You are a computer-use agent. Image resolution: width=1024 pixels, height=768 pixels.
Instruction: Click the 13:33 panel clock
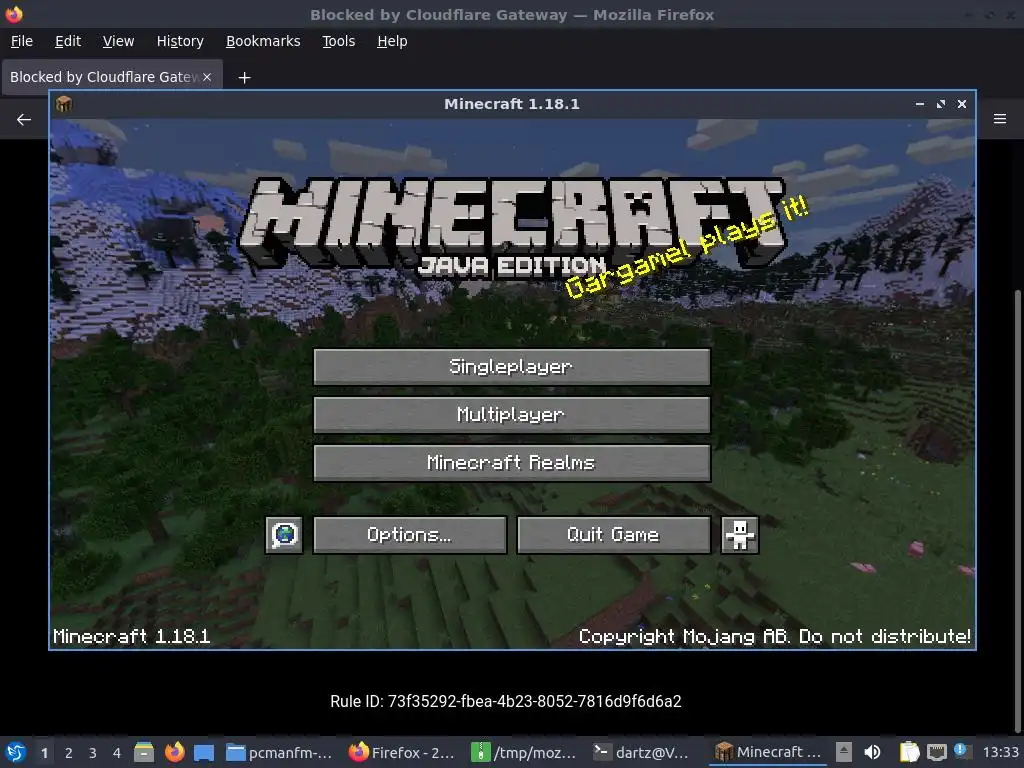(x=1000, y=752)
